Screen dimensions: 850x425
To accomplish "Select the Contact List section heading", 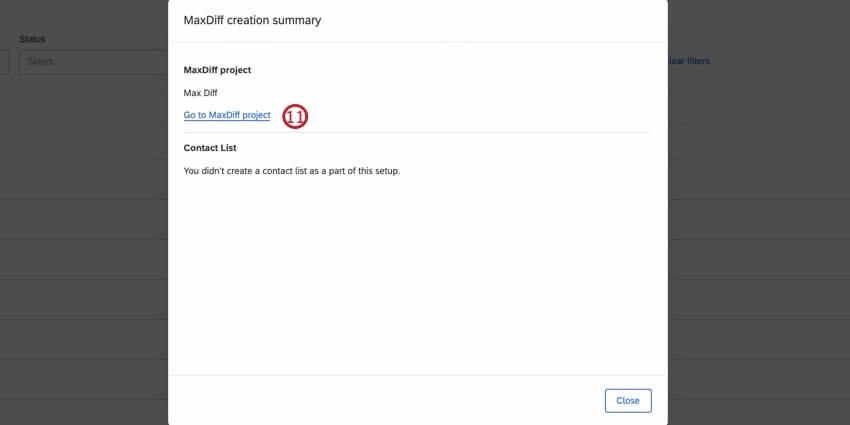I will (x=210, y=148).
